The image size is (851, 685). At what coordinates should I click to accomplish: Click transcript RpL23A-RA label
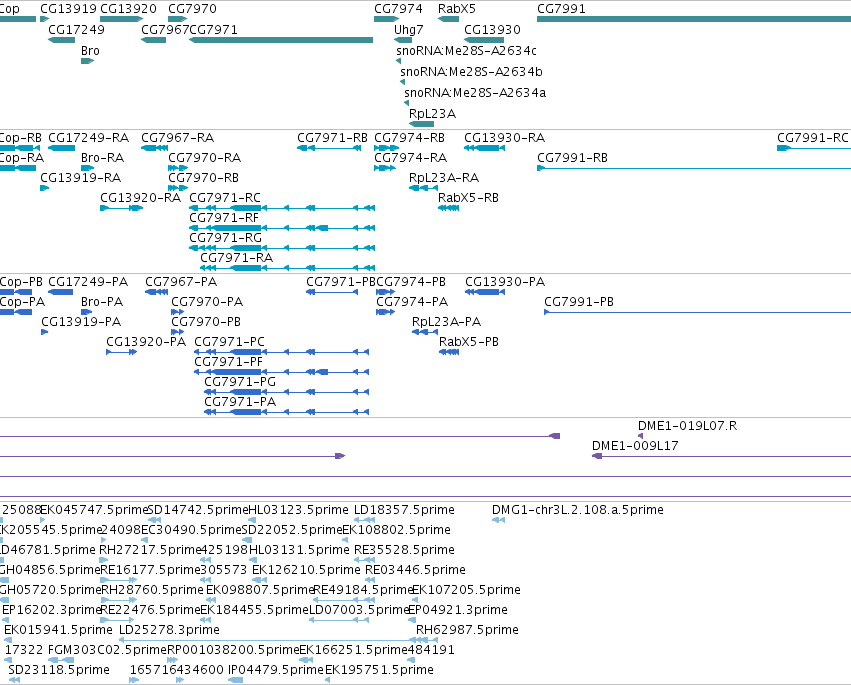444,177
